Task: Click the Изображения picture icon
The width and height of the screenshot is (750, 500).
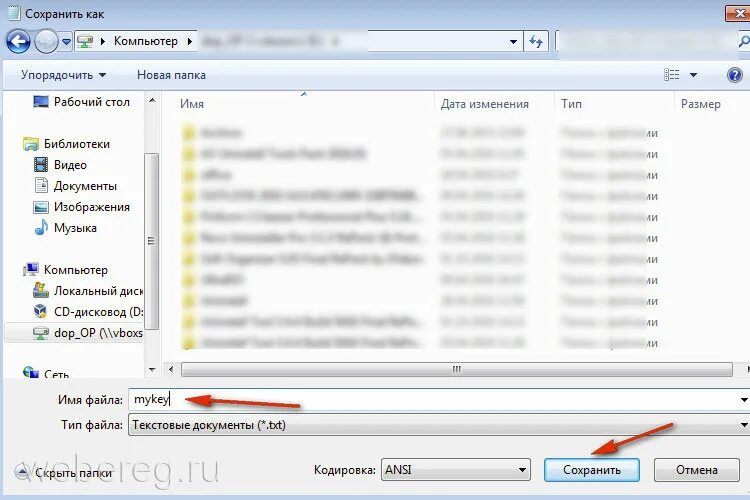Action: 41,207
